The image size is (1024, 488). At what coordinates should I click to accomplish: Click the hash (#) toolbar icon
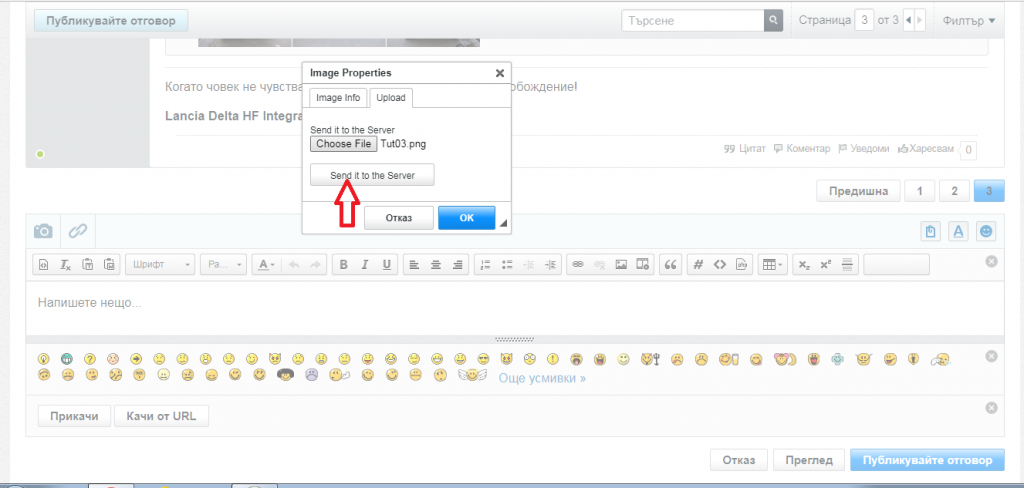(697, 265)
